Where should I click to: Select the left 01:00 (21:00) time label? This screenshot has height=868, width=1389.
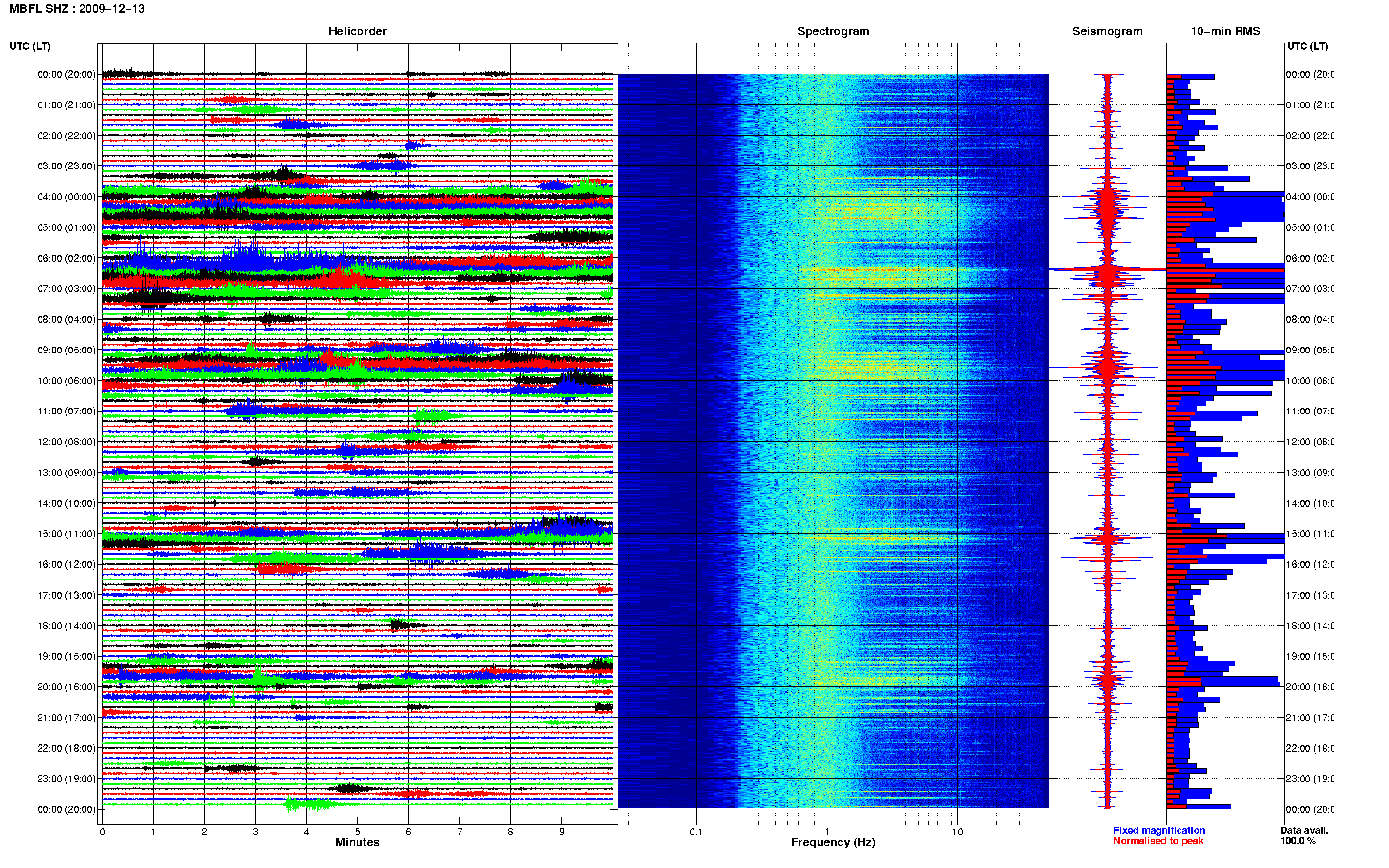point(66,105)
